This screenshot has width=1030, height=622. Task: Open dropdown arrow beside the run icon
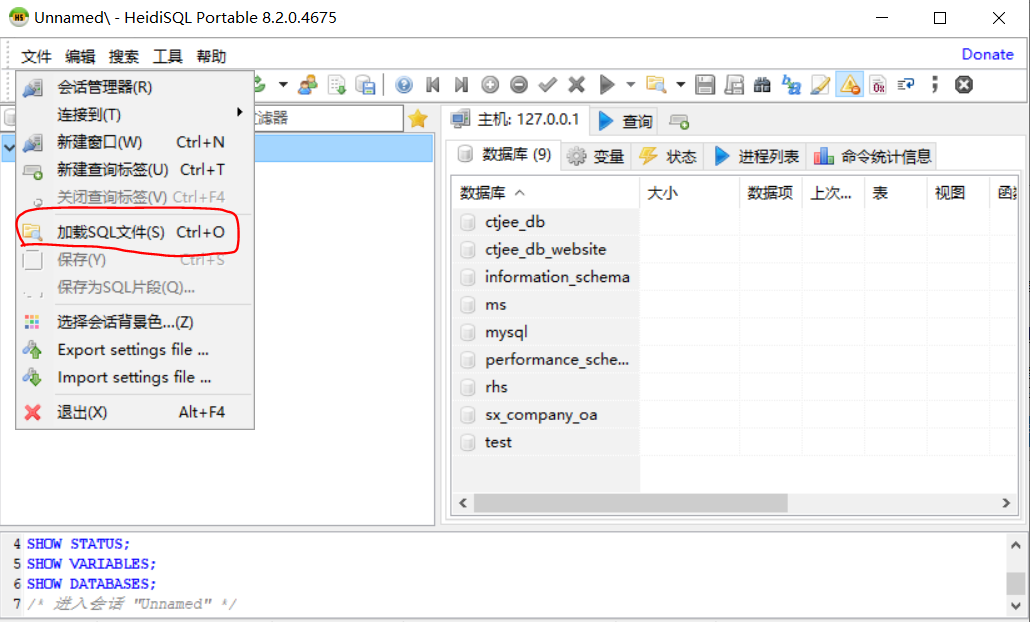(631, 85)
